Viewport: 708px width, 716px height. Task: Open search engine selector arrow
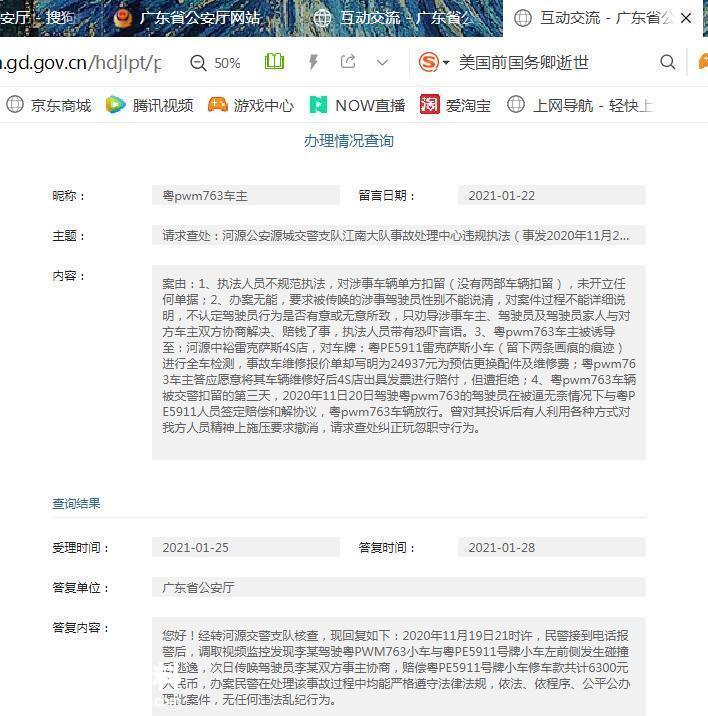[446, 63]
